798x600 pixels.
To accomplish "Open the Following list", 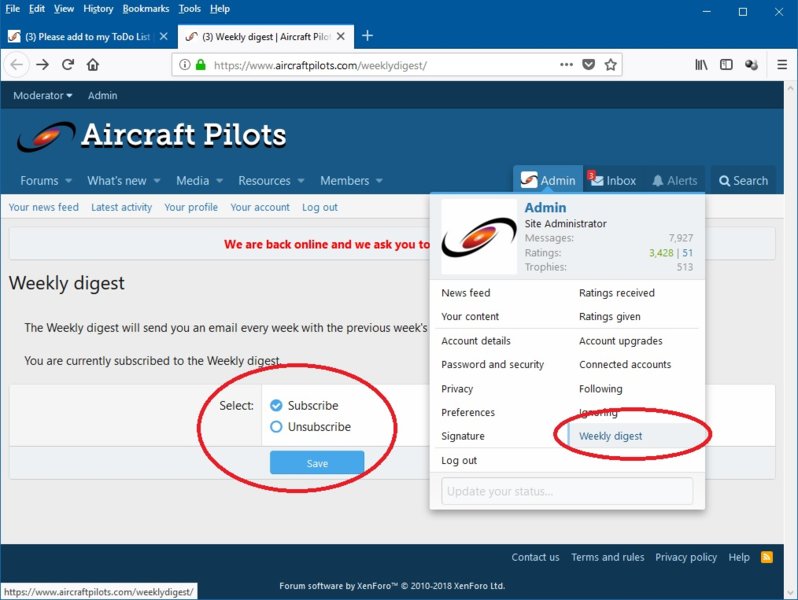I will coord(600,389).
